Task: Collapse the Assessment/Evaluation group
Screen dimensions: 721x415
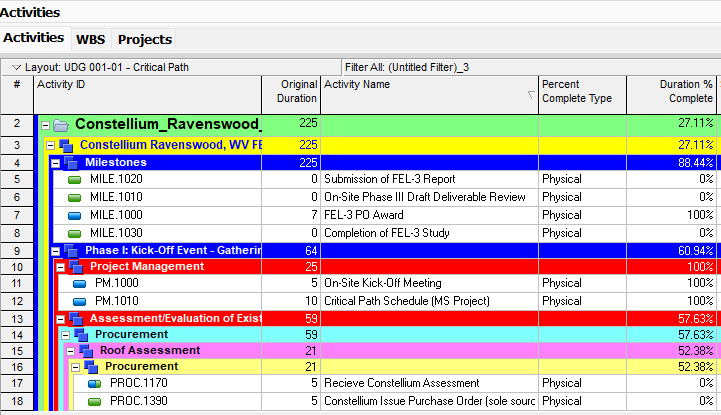Action: (x=60, y=319)
